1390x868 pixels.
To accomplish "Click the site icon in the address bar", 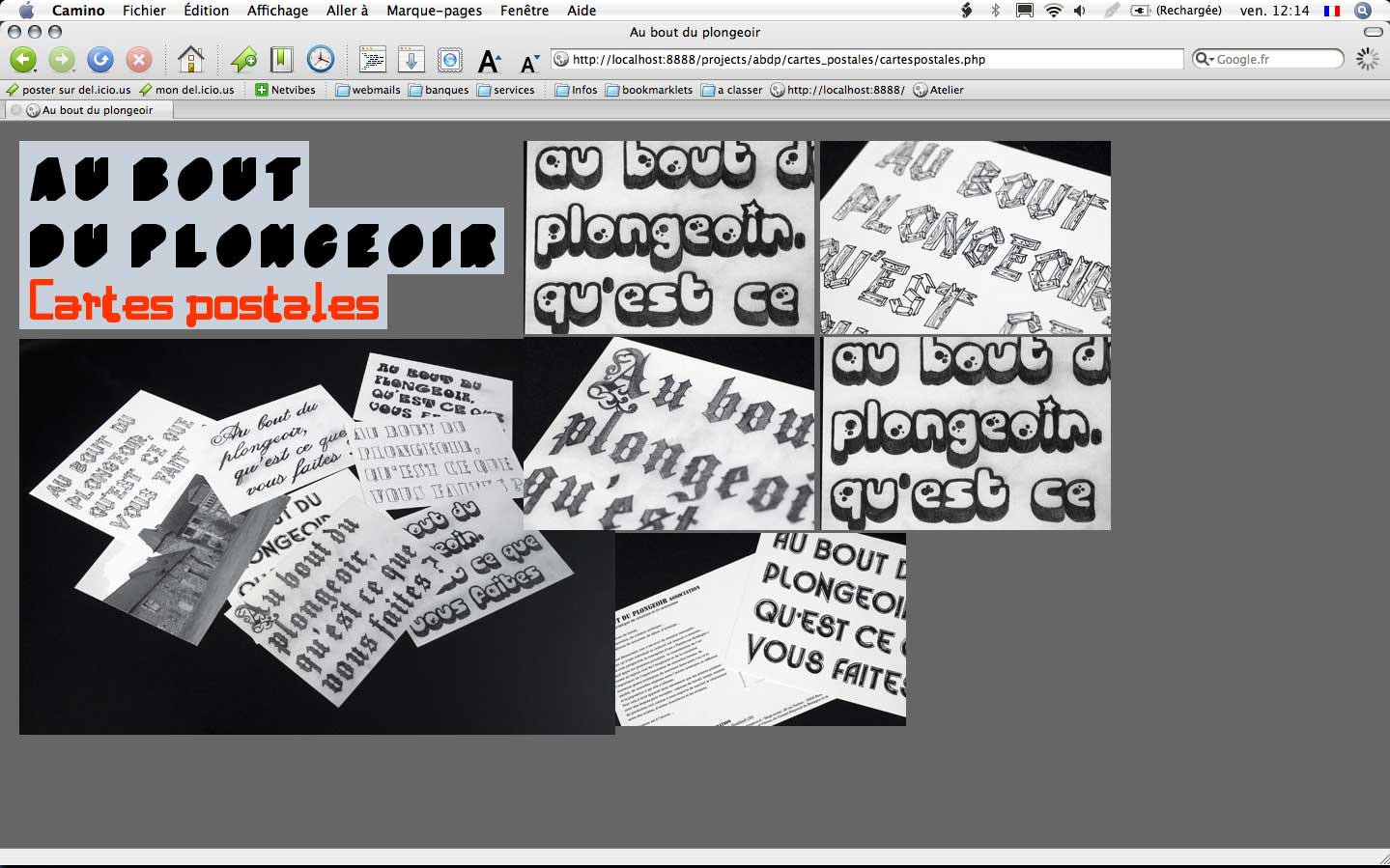I will [561, 59].
